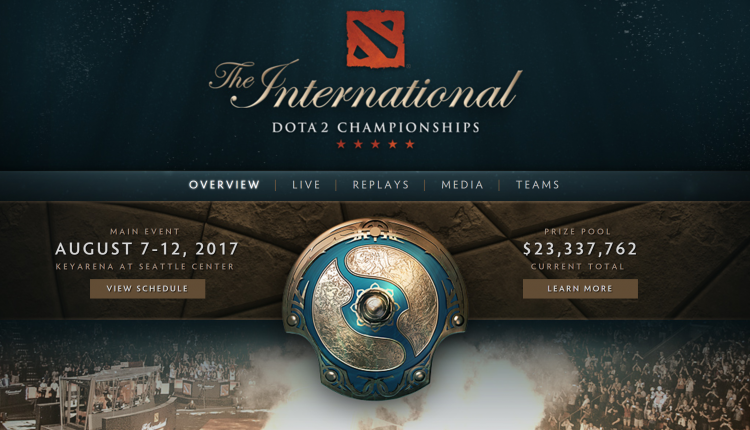Click the August 7-12, 2017 date text
The height and width of the screenshot is (430, 750).
click(147, 249)
